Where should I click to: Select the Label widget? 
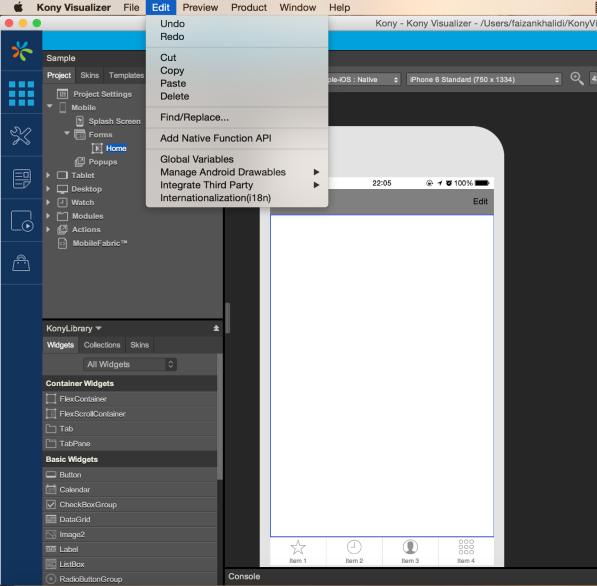(130, 549)
